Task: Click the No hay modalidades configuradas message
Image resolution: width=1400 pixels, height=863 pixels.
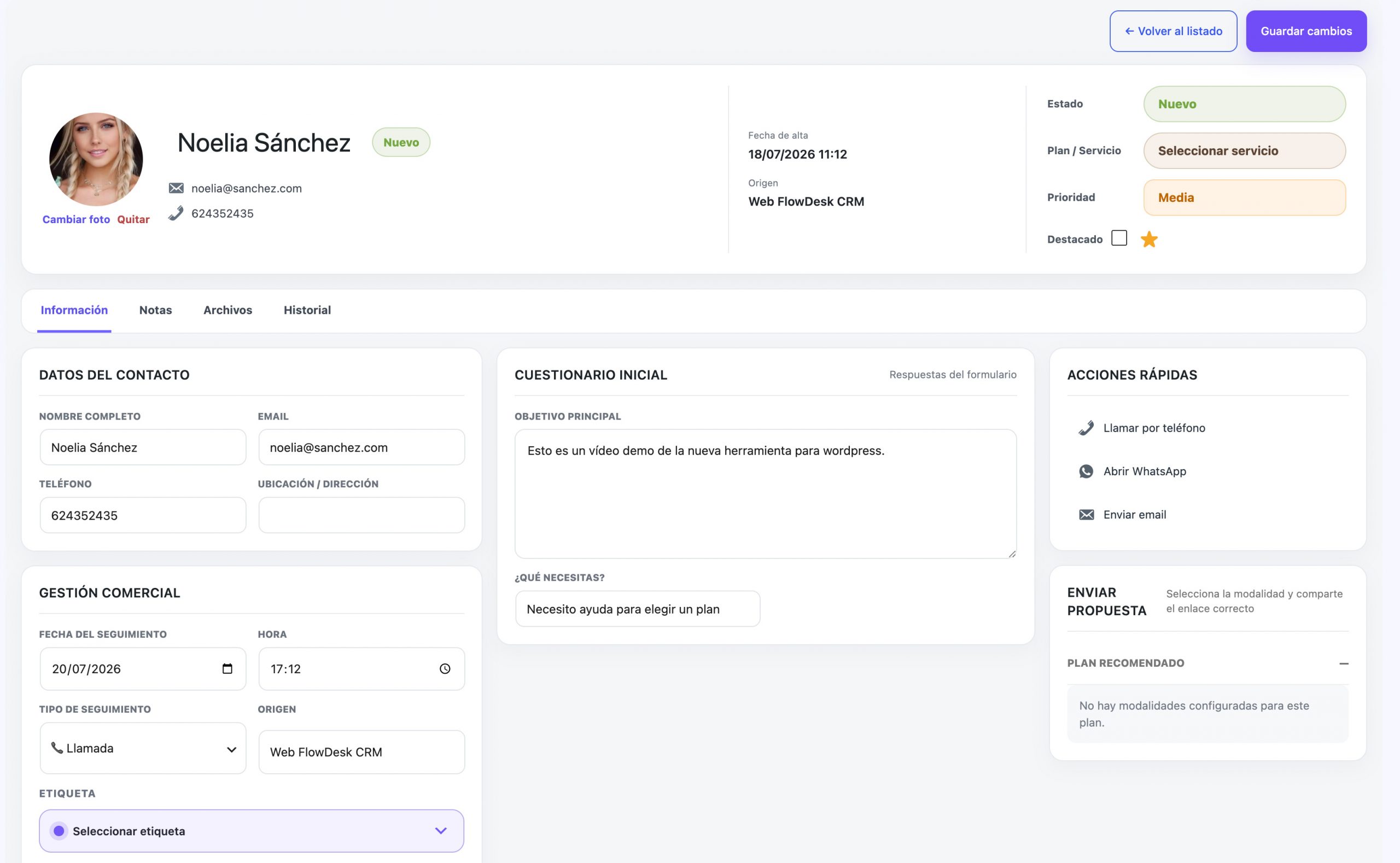Action: click(1207, 714)
